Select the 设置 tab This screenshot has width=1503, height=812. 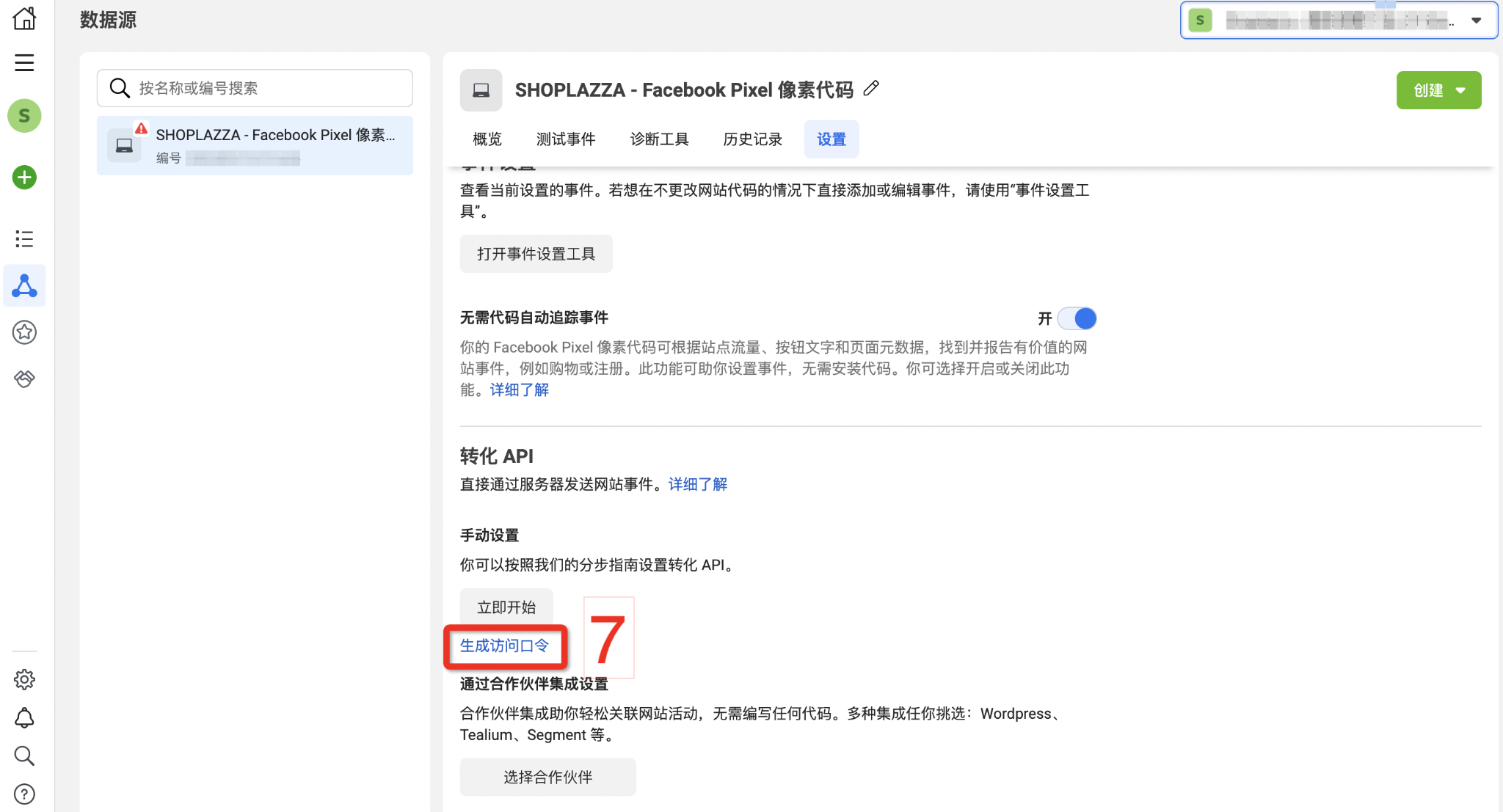point(831,139)
